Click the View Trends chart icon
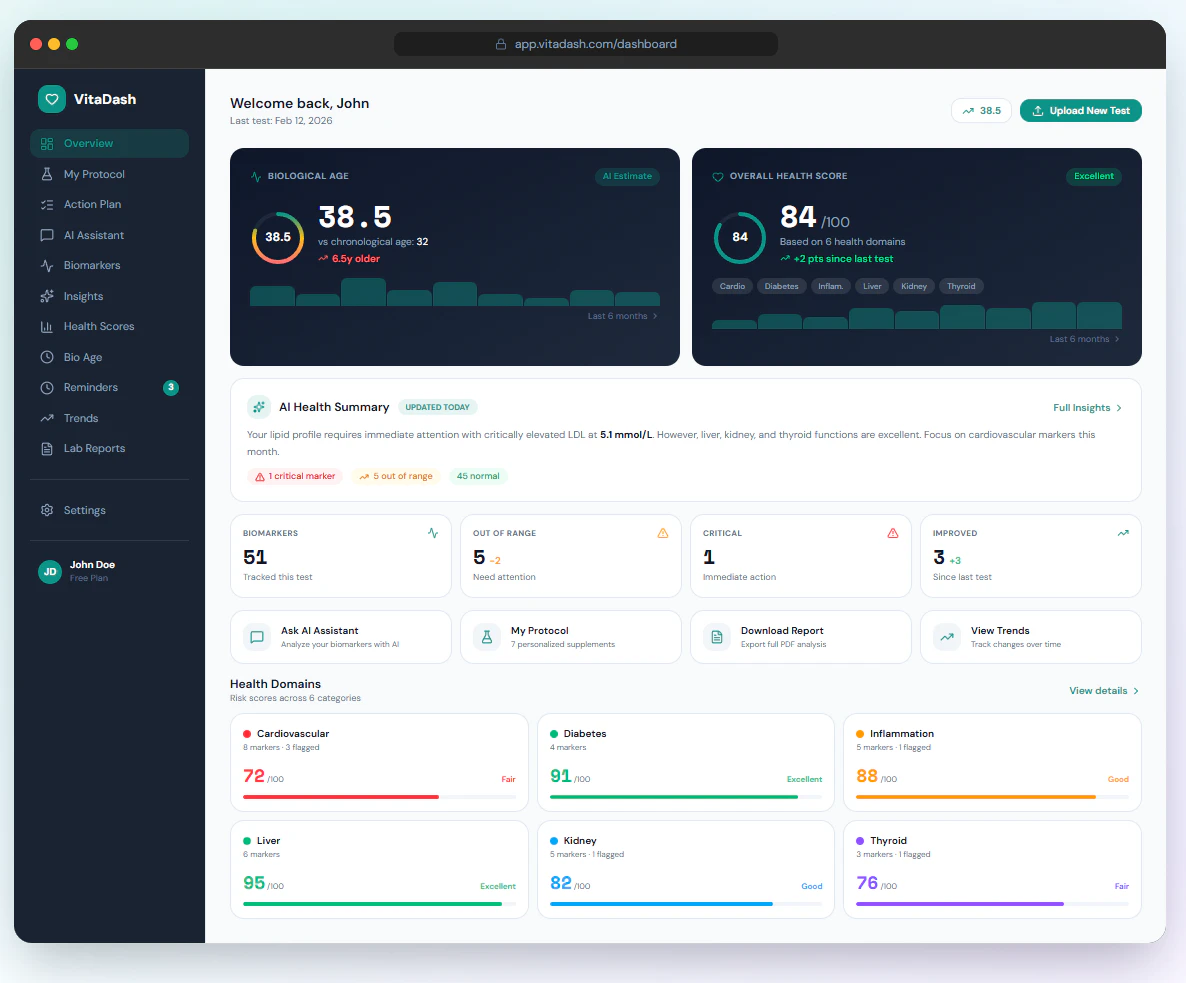This screenshot has height=983, width=1186. [946, 637]
